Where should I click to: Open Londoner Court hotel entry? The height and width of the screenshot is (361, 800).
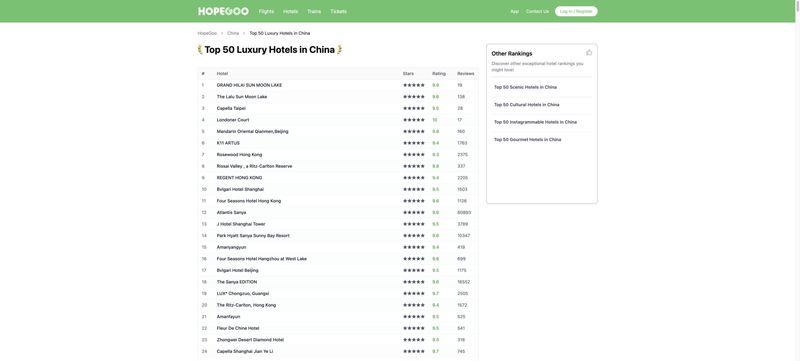coord(233,120)
